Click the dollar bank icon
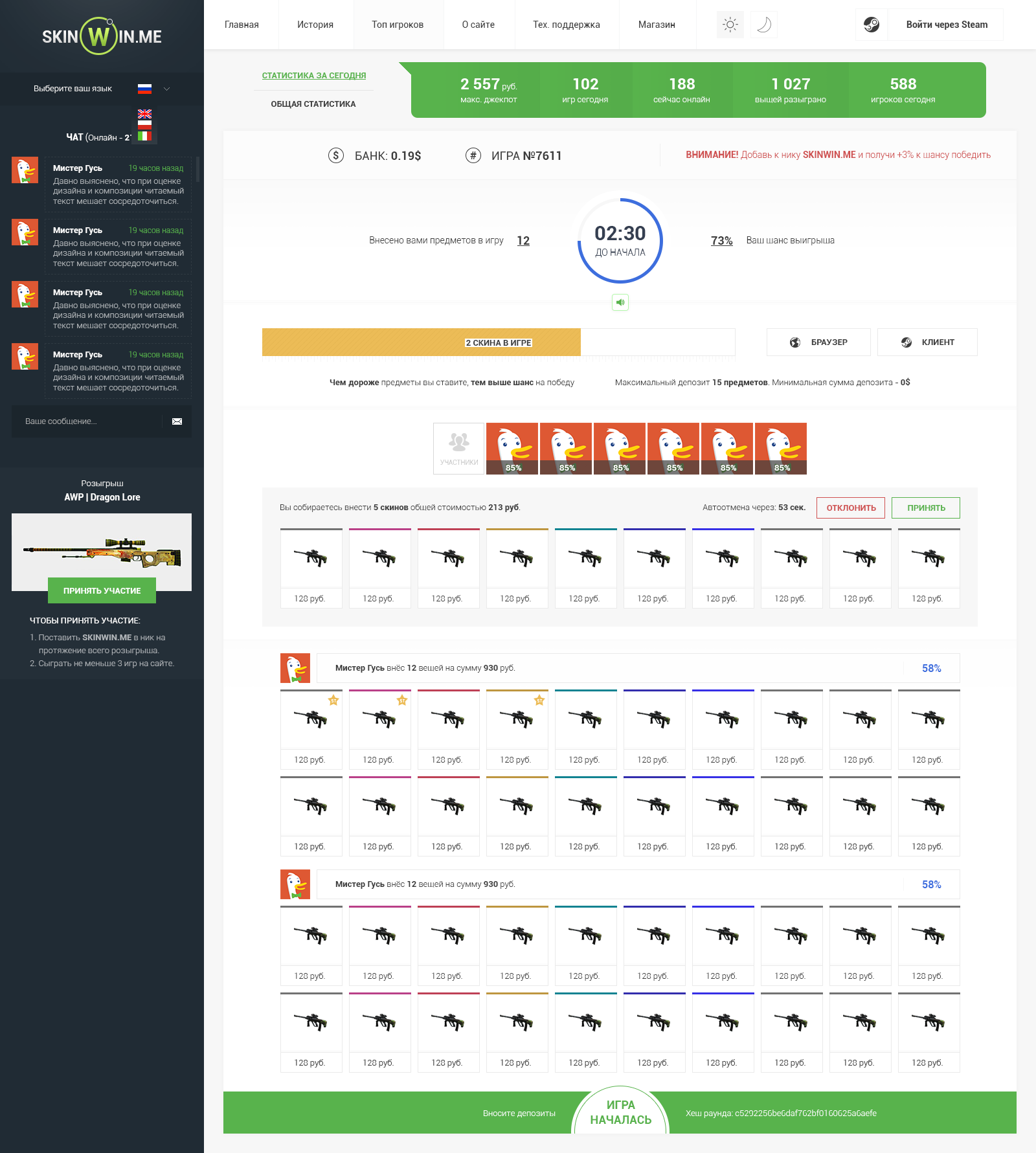Viewport: 1036px width, 1153px height. (x=335, y=155)
